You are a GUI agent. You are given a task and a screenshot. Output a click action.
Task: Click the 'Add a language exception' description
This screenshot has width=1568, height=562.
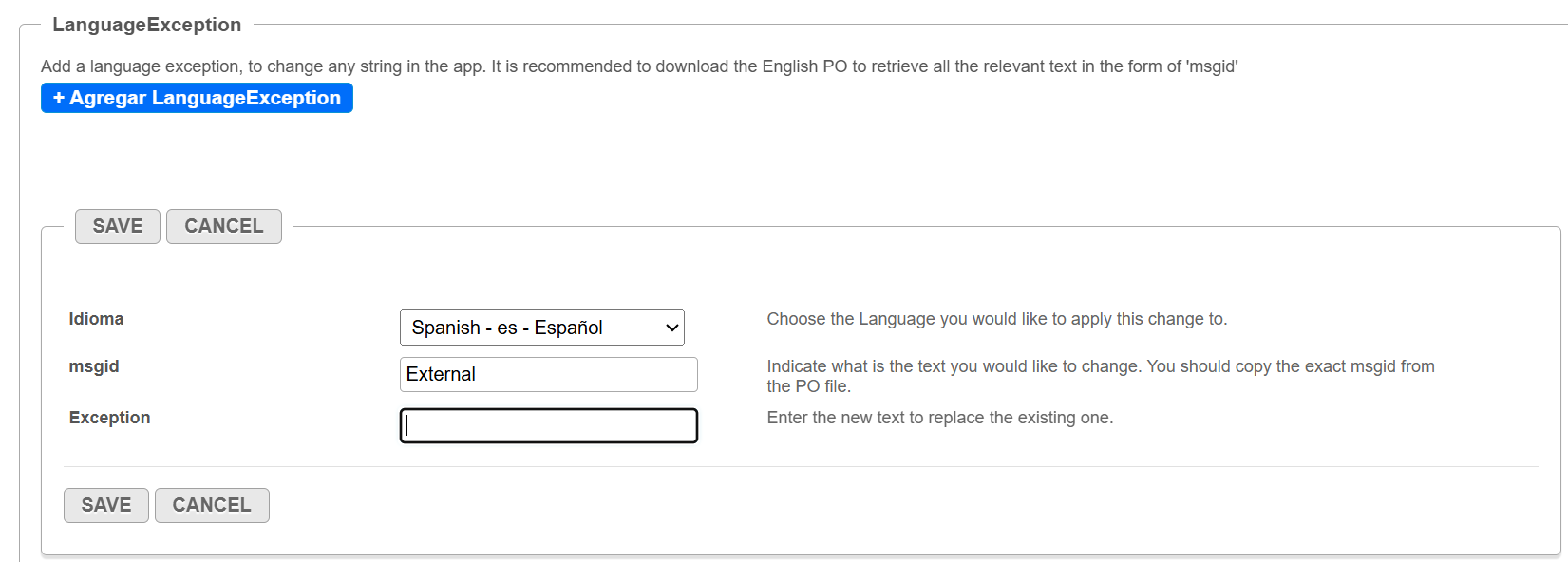coord(639,66)
